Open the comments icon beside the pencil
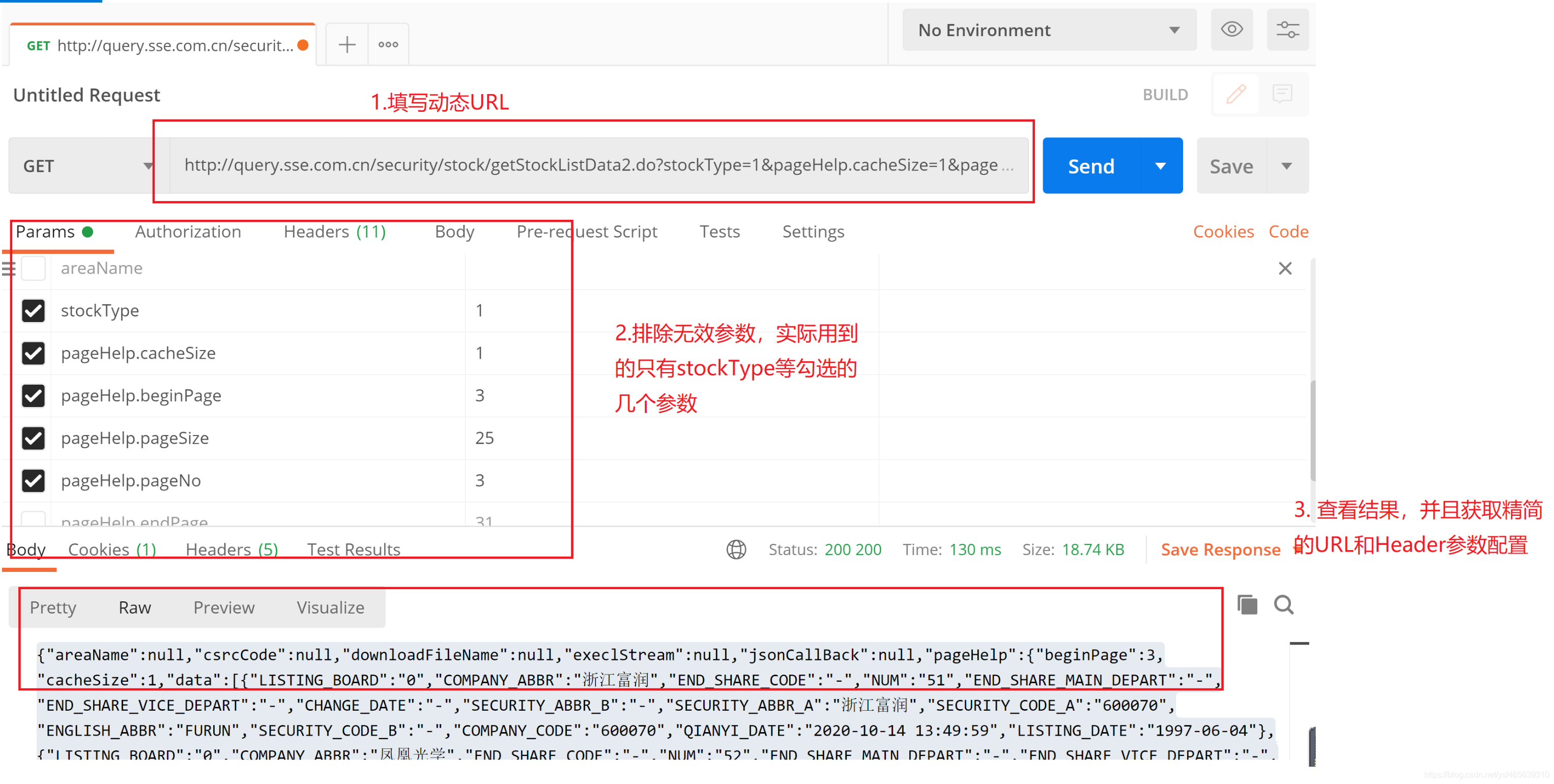The image size is (1554, 784). [1281, 94]
